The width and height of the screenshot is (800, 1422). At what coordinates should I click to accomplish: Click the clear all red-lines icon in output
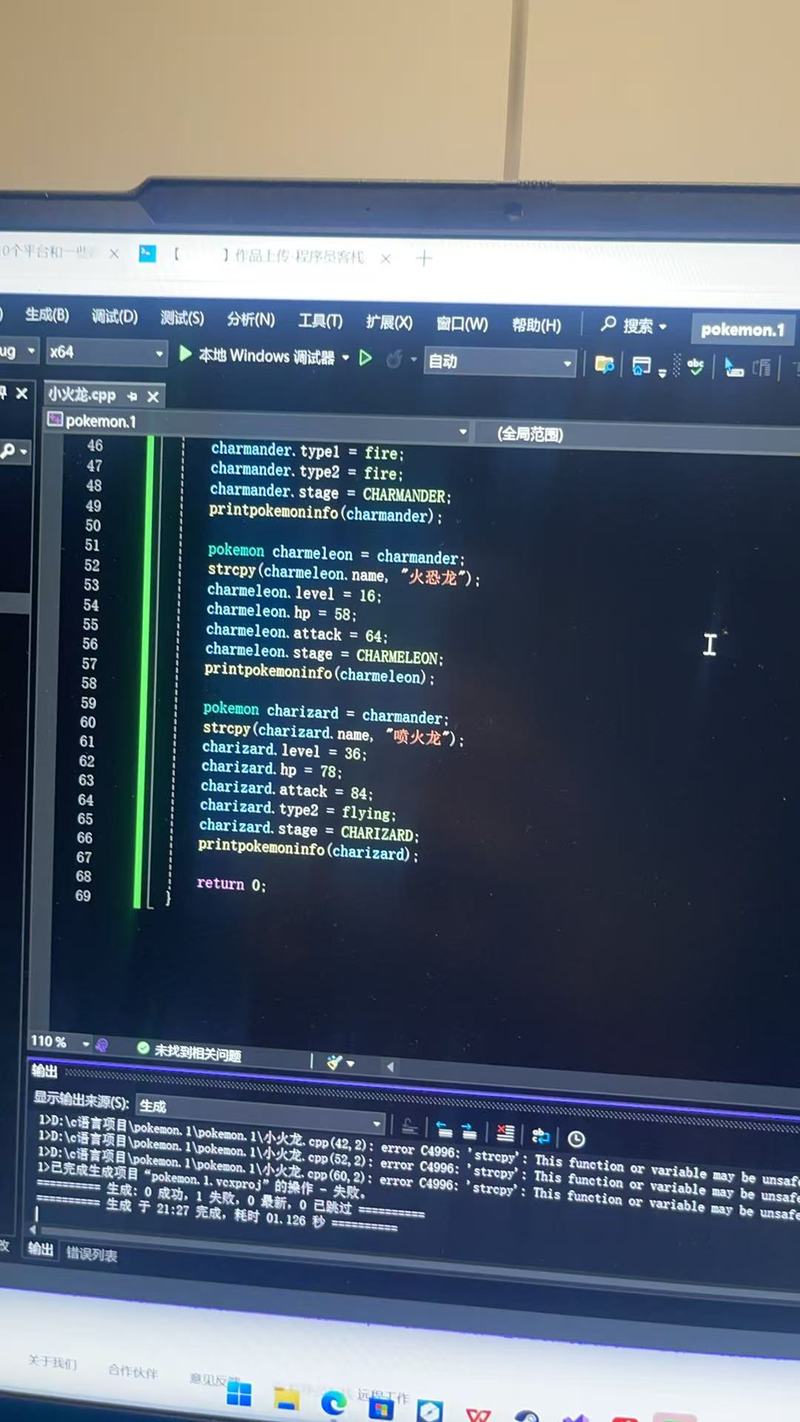pos(505,1134)
